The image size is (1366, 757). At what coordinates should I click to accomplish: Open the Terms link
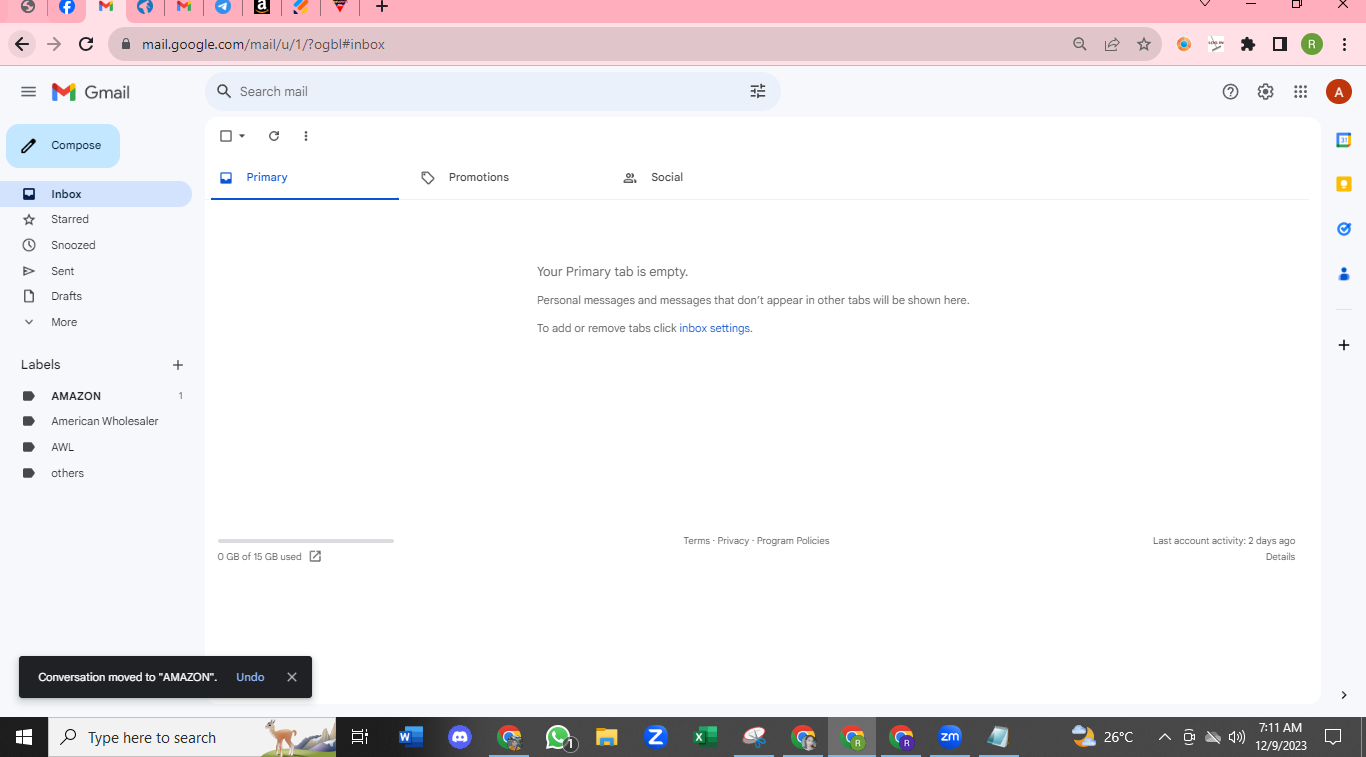pos(696,541)
